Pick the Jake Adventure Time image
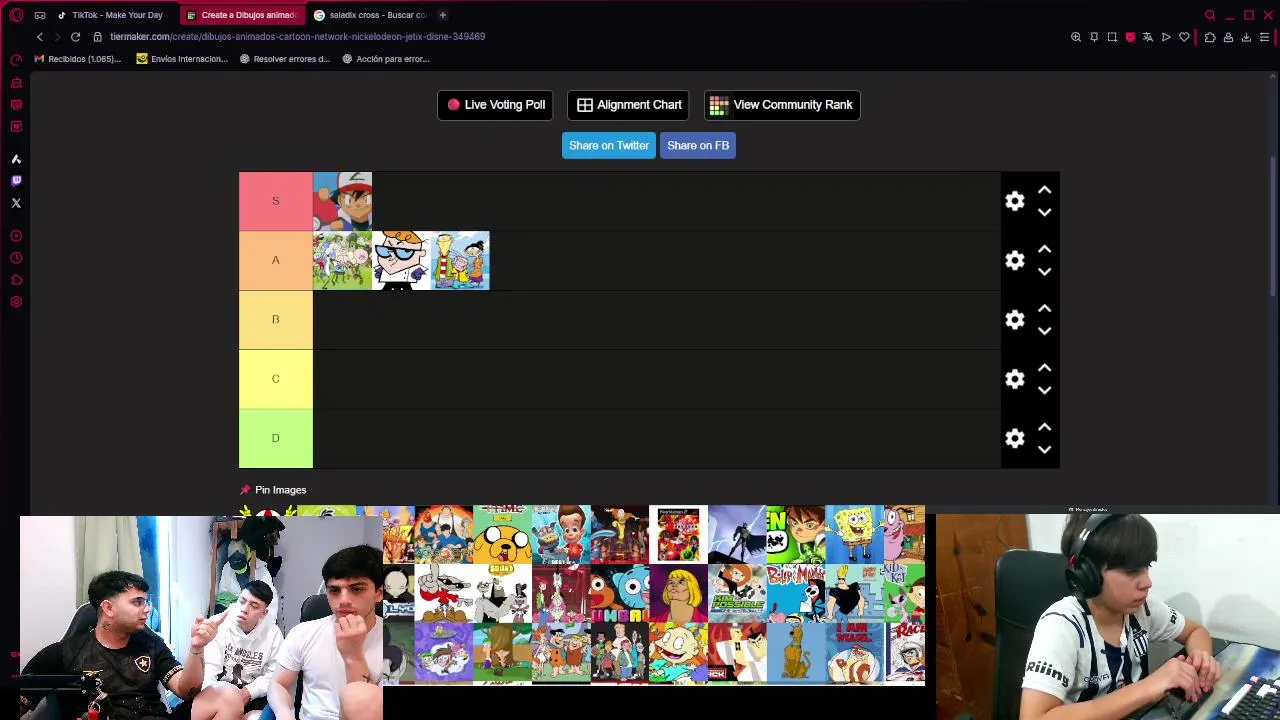The image size is (1280, 720). (x=502, y=534)
